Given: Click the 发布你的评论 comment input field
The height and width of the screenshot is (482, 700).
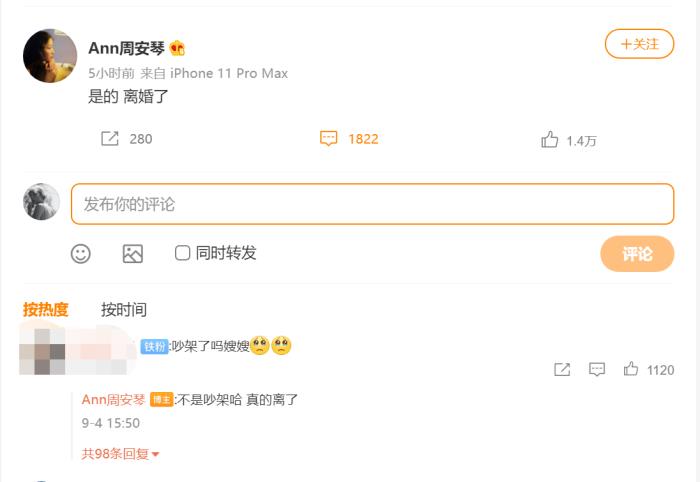Looking at the screenshot, I should (372, 204).
